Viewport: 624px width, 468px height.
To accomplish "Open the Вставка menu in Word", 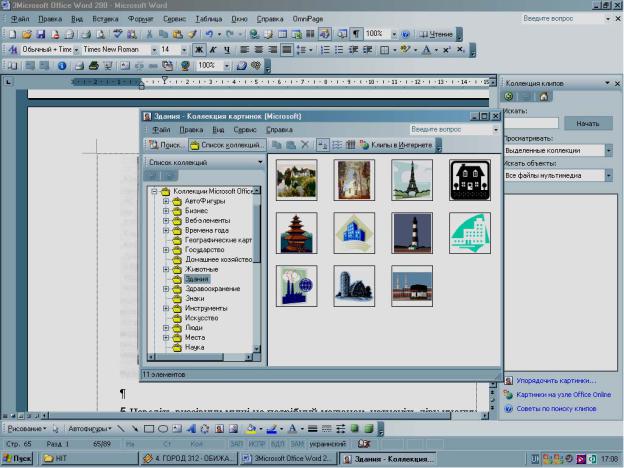I will (105, 19).
